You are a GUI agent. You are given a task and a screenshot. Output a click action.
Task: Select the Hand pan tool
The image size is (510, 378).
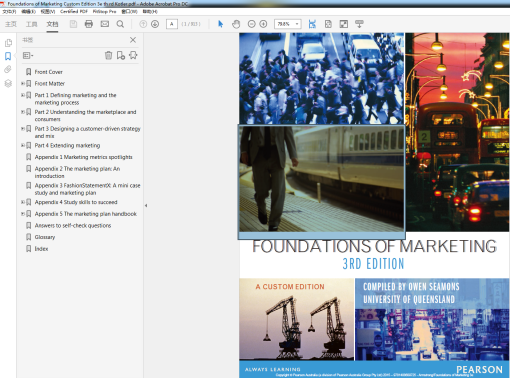236,24
